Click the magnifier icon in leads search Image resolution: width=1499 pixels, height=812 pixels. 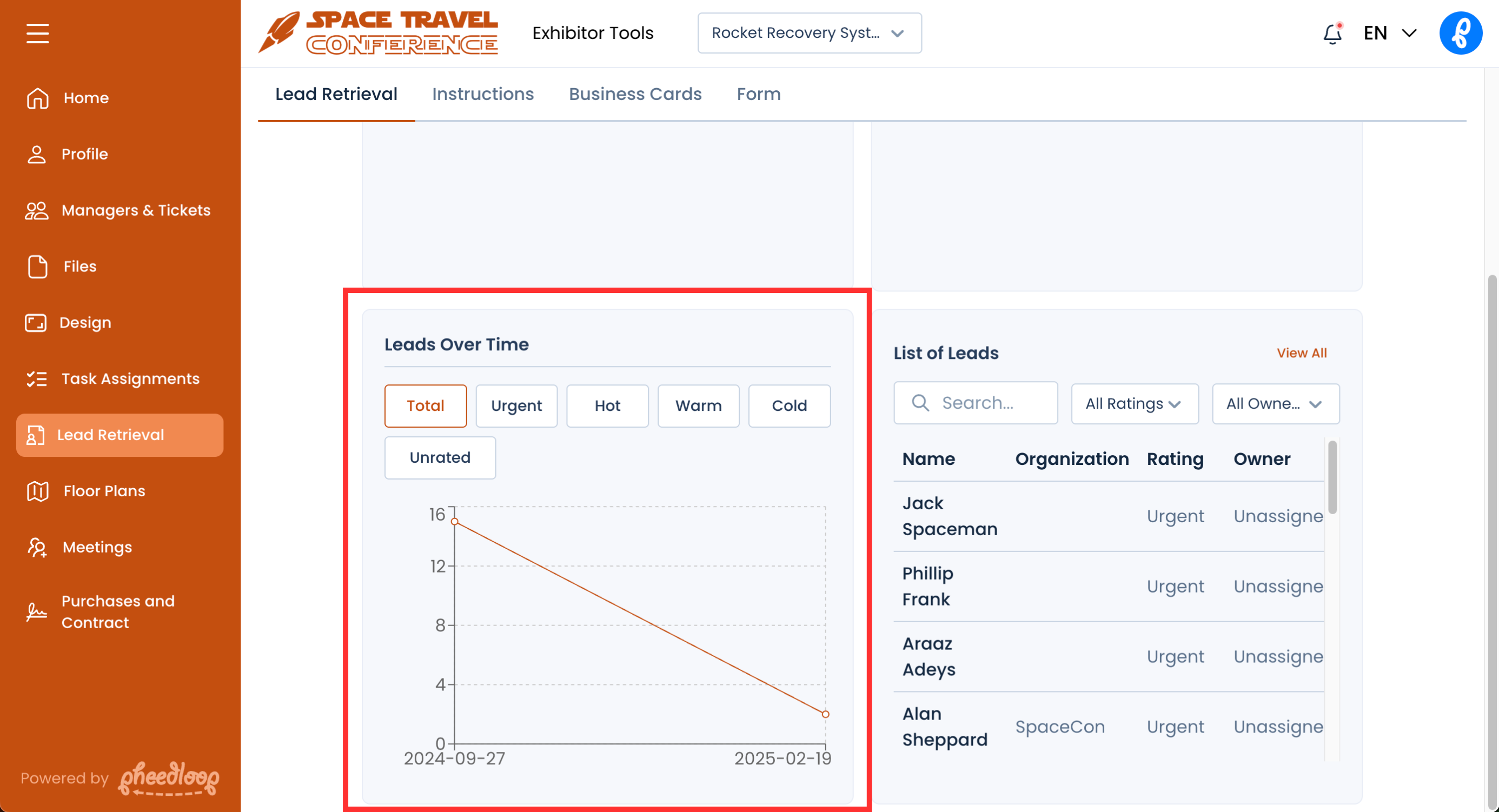[920, 403]
